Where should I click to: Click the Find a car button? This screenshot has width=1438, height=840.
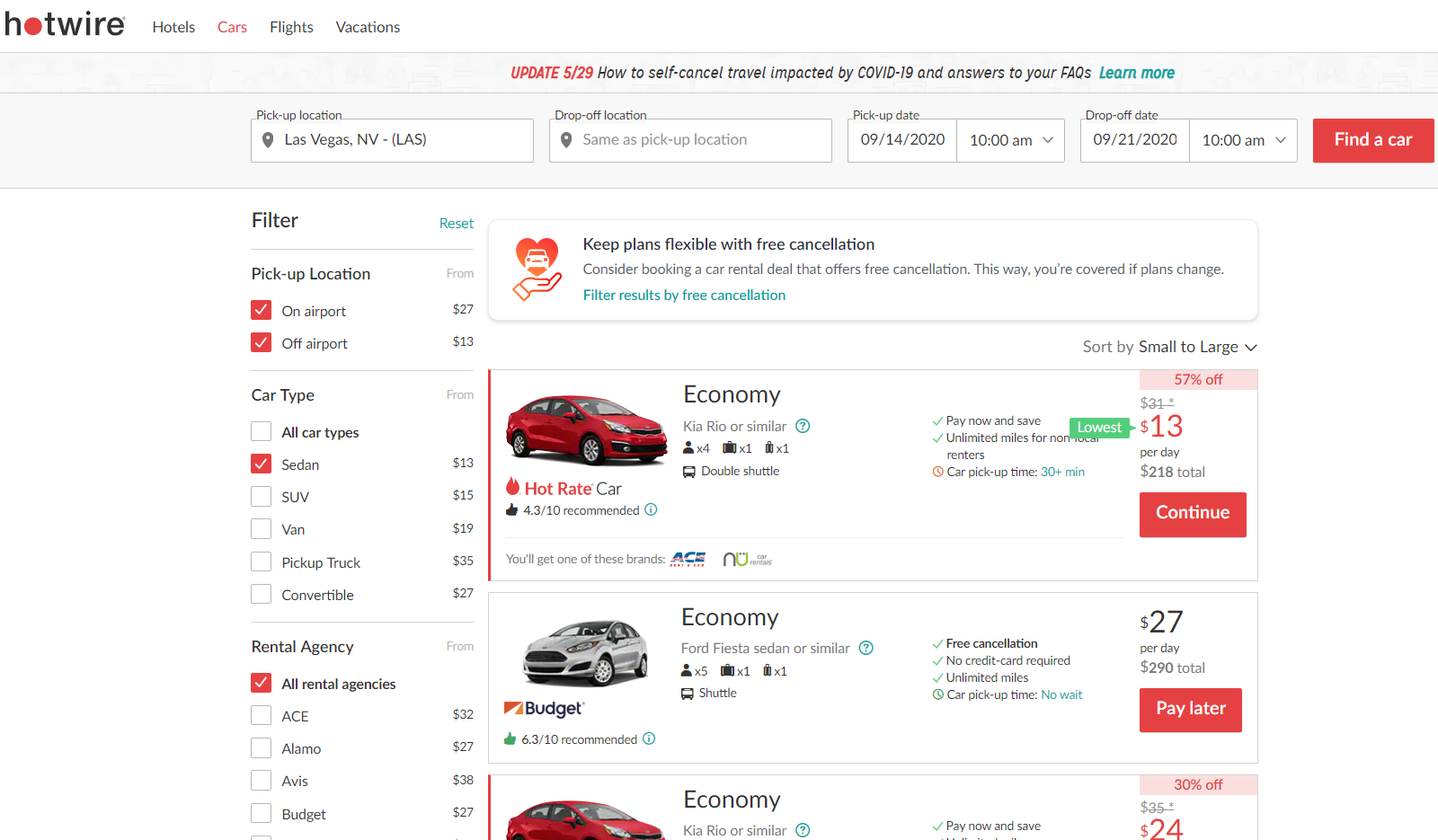pyautogui.click(x=1373, y=140)
